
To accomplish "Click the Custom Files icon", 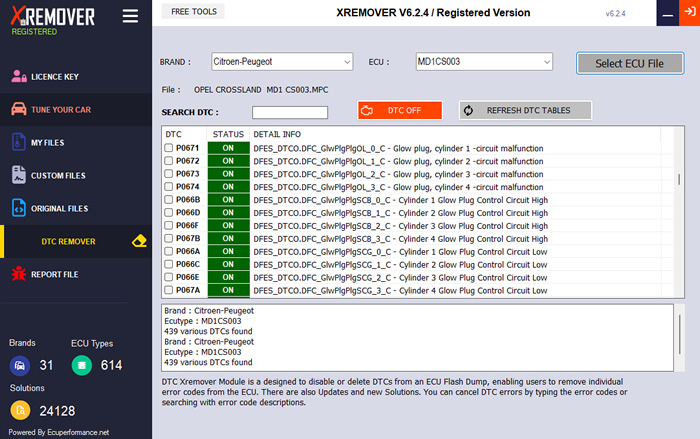I will [x=19, y=175].
